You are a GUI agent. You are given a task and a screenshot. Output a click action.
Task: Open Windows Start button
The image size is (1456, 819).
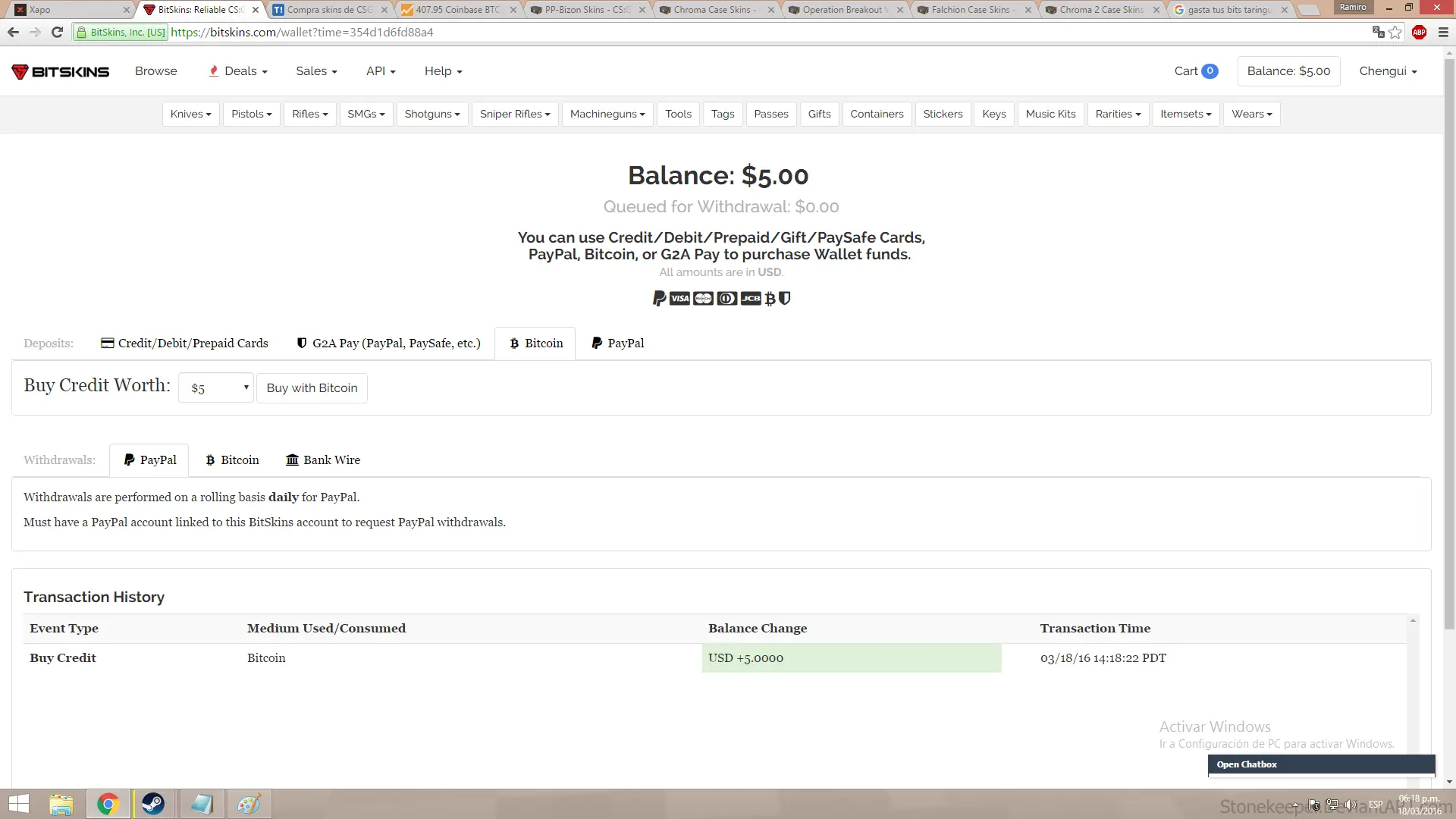pyautogui.click(x=18, y=804)
